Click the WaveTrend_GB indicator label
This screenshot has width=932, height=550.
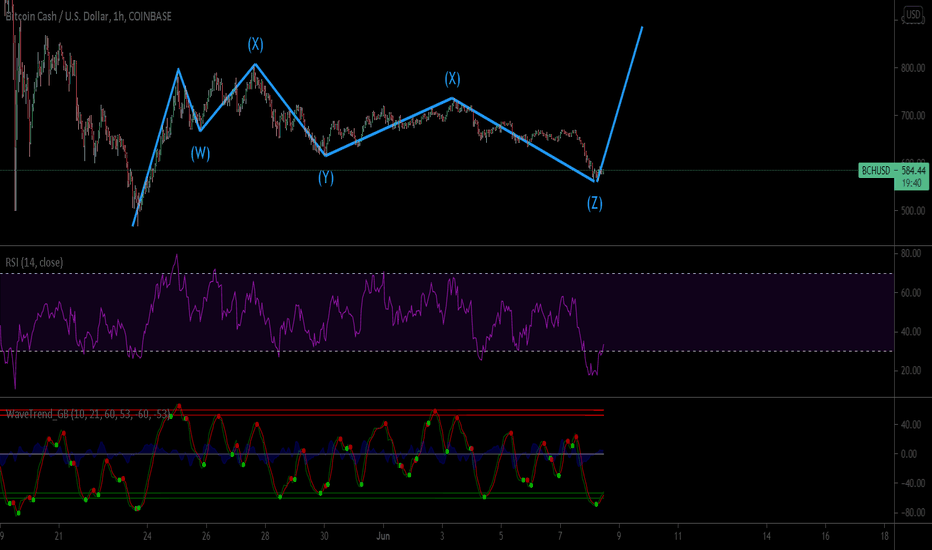click(87, 414)
